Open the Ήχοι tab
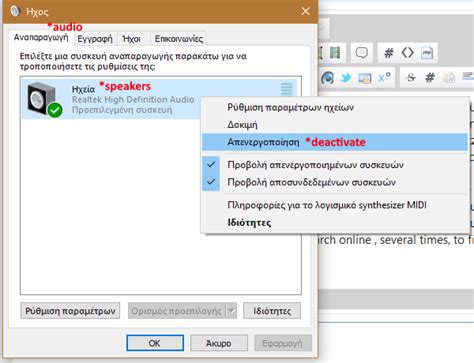Viewport: 474px width, 363px height. coord(132,39)
